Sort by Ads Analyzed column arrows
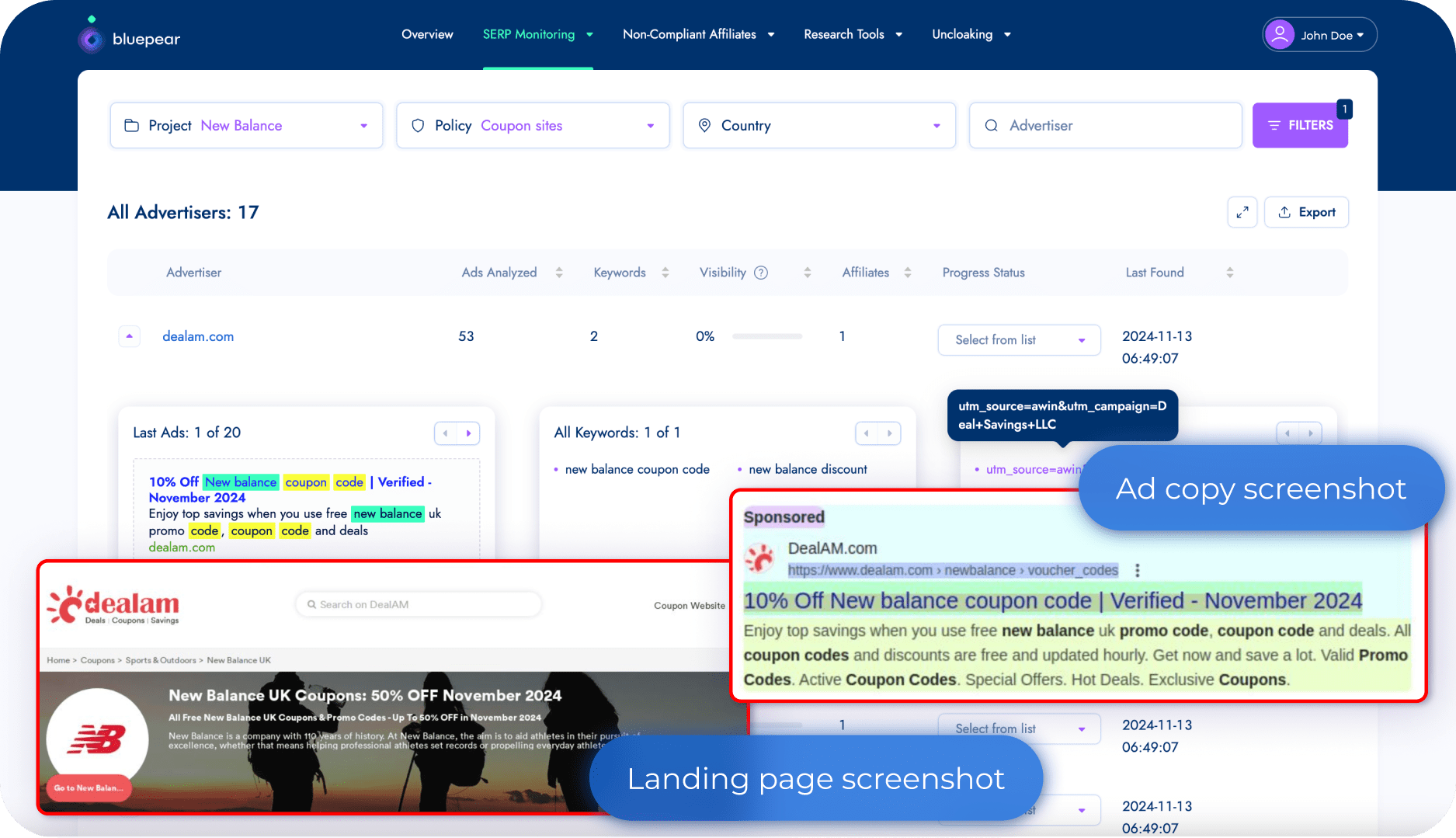Viewport: 1456px width, 838px height. point(559,273)
